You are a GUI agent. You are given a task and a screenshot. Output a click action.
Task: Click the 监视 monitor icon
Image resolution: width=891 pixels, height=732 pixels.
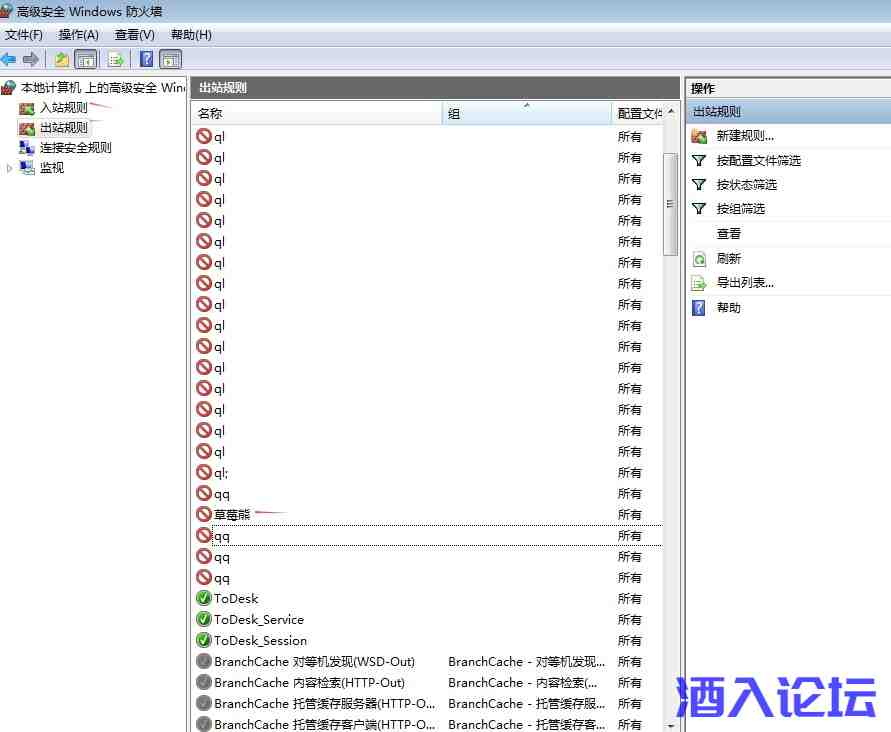click(27, 168)
